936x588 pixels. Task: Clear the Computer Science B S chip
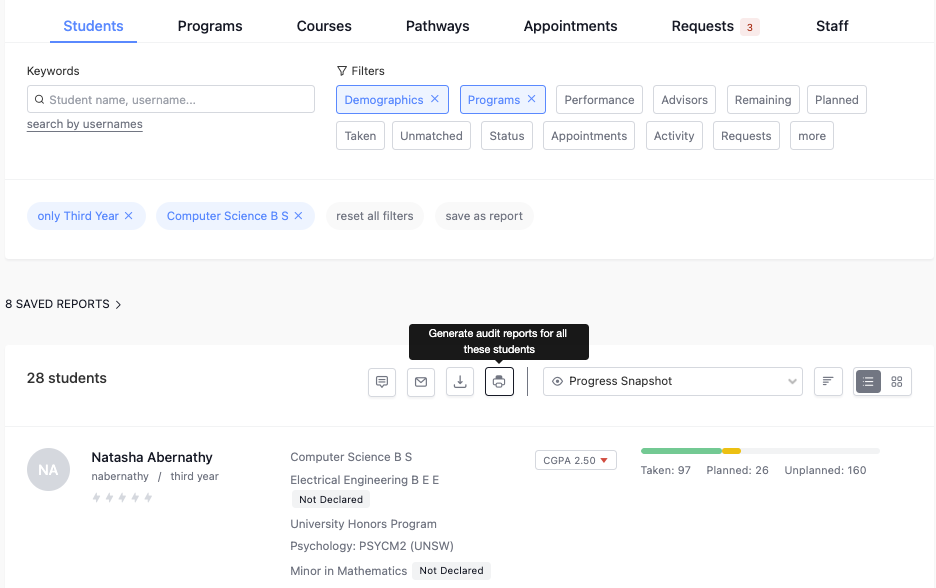point(298,216)
